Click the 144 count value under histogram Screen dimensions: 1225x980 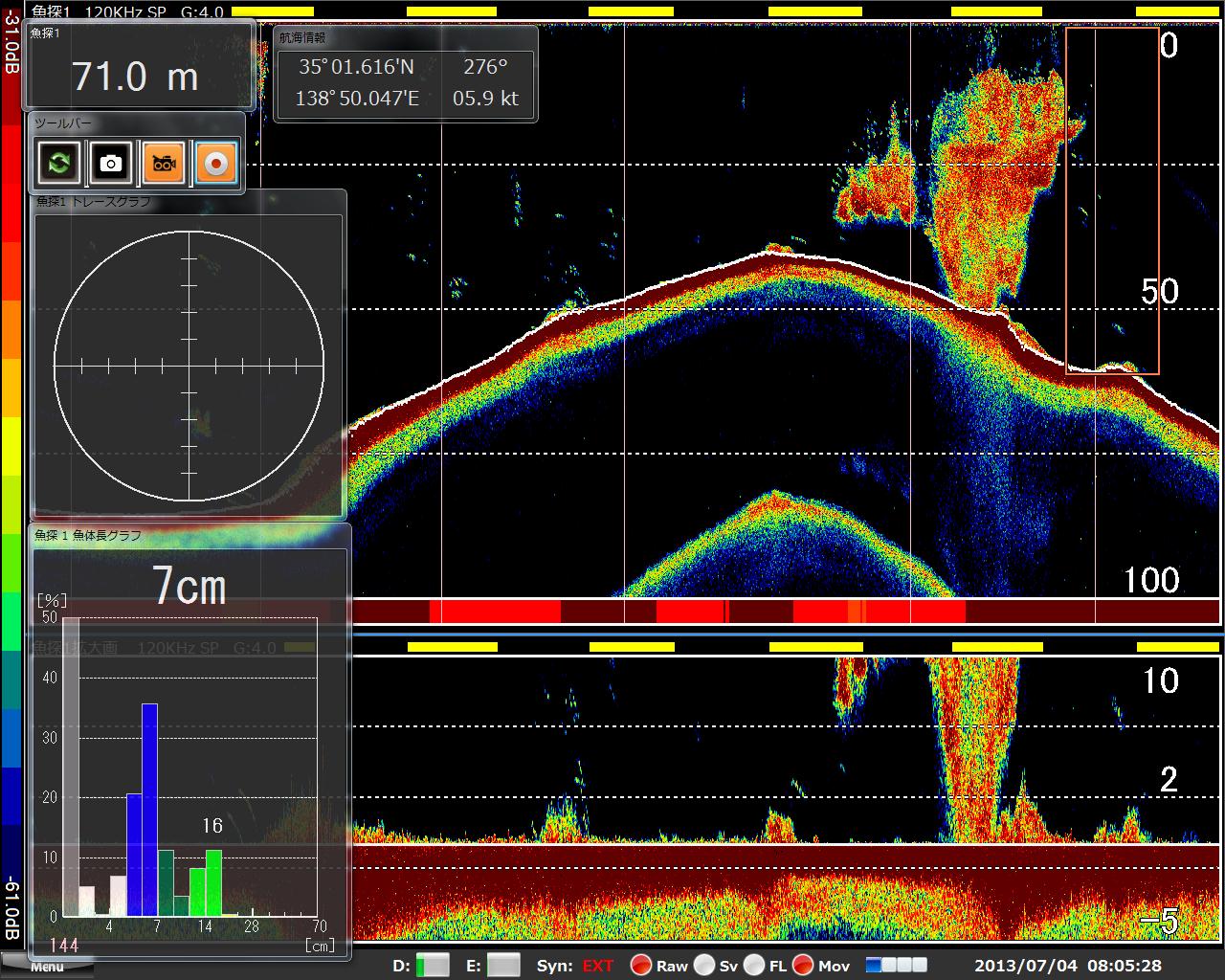[x=64, y=946]
